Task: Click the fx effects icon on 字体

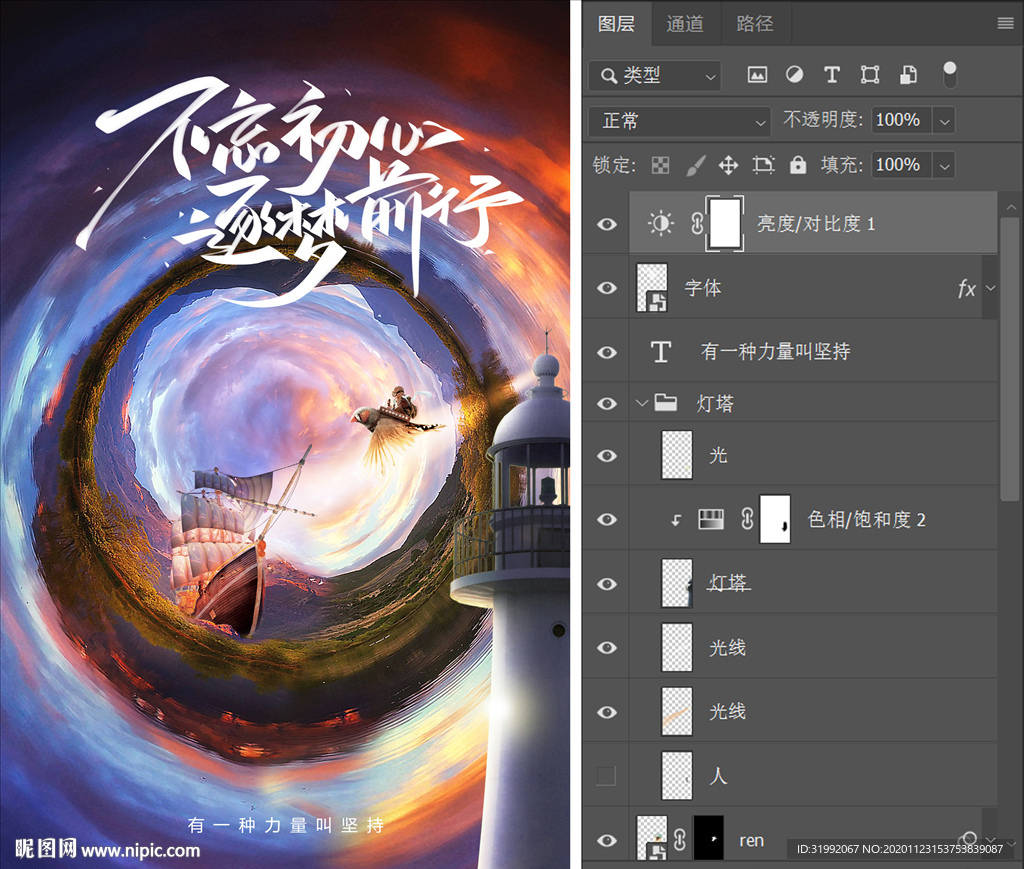Action: [967, 288]
